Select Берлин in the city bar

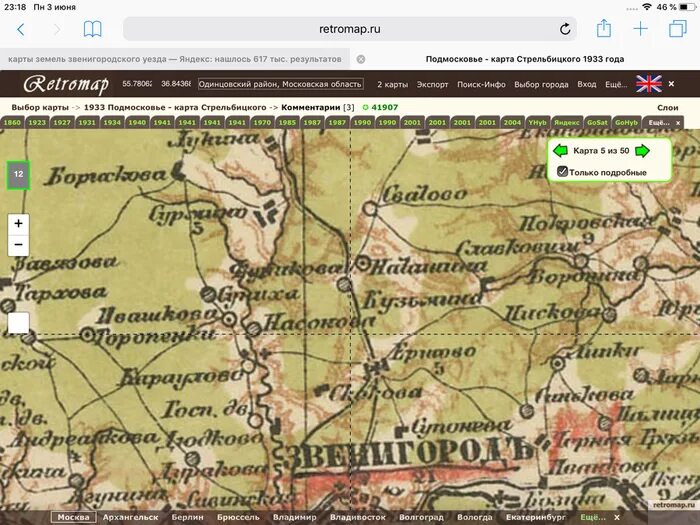tap(188, 517)
